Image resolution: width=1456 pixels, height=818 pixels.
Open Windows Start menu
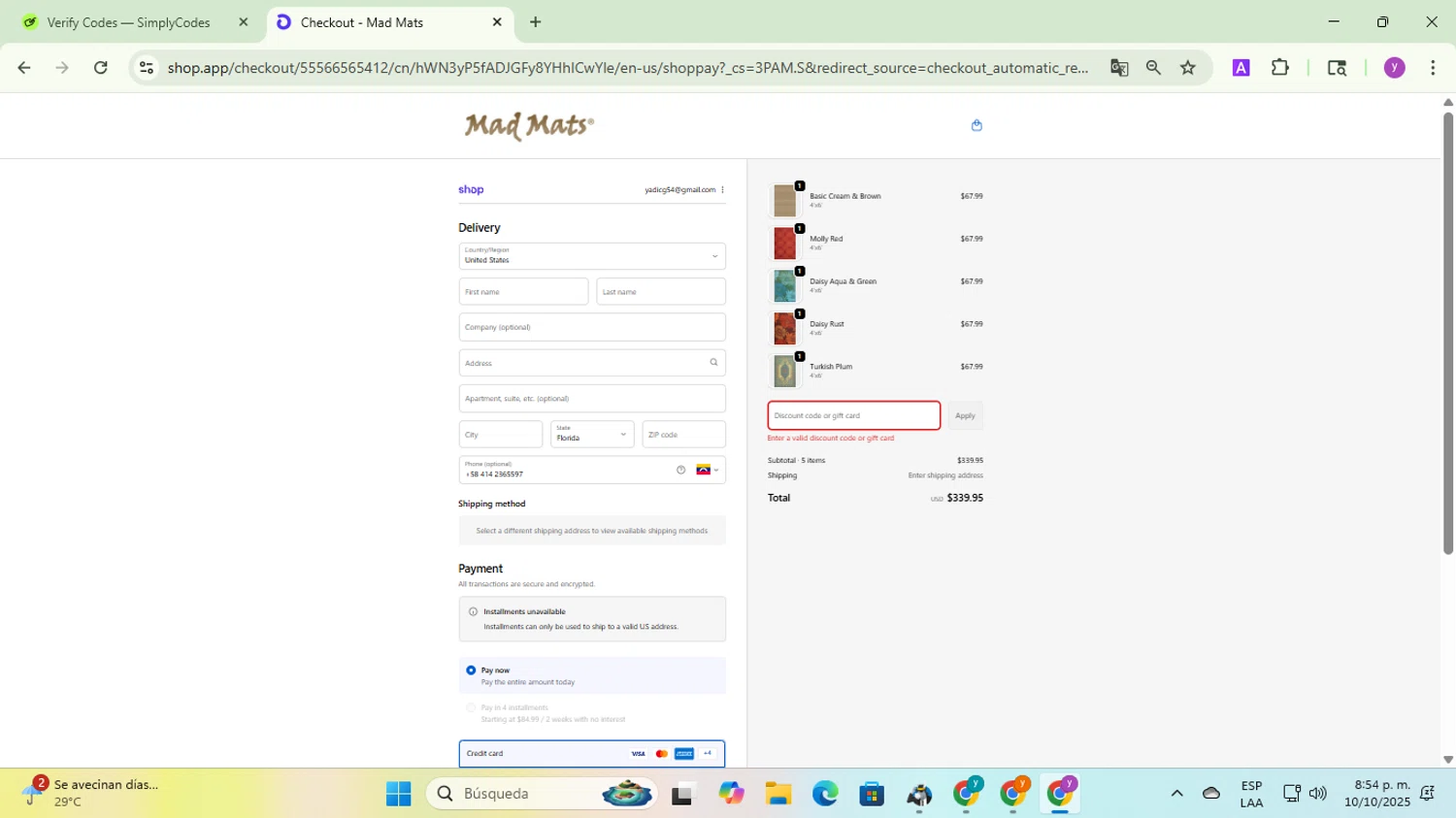(x=398, y=794)
